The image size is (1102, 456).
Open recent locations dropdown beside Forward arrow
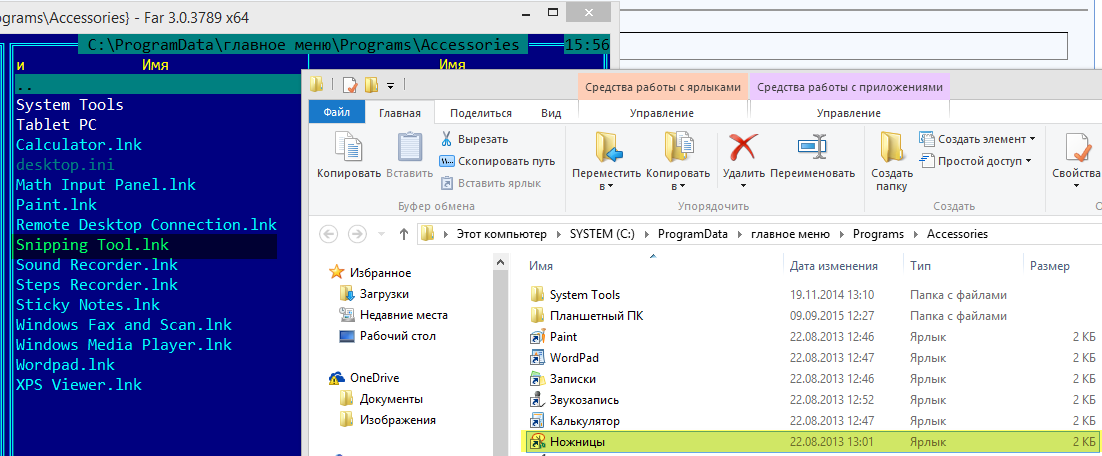[382, 235]
